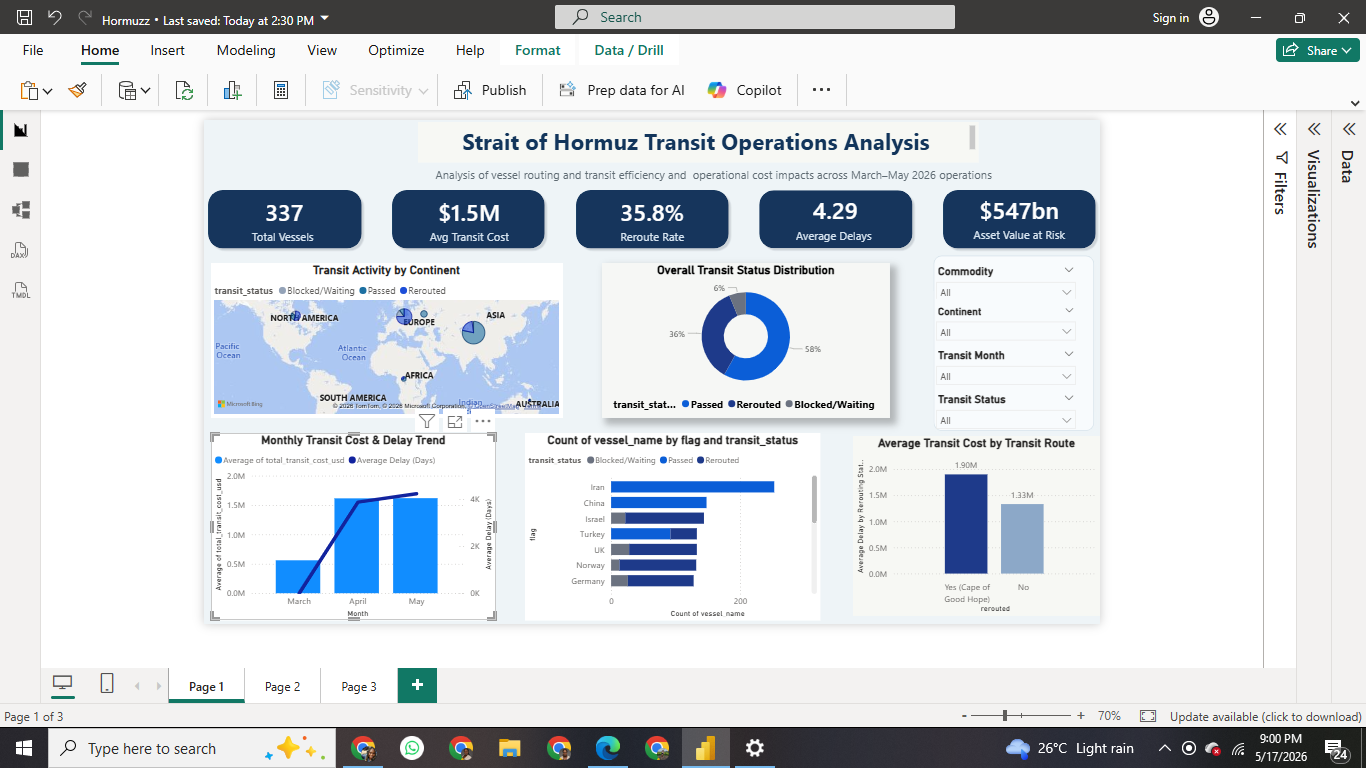Open the Sign in account avatar
Viewport: 1366px width, 768px height.
1209,17
